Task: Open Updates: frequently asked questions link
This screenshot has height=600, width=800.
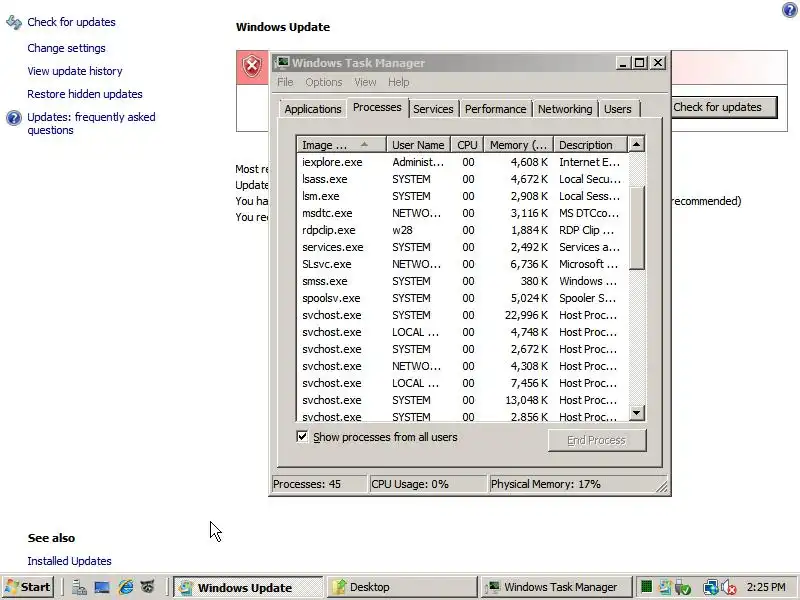Action: [91, 123]
